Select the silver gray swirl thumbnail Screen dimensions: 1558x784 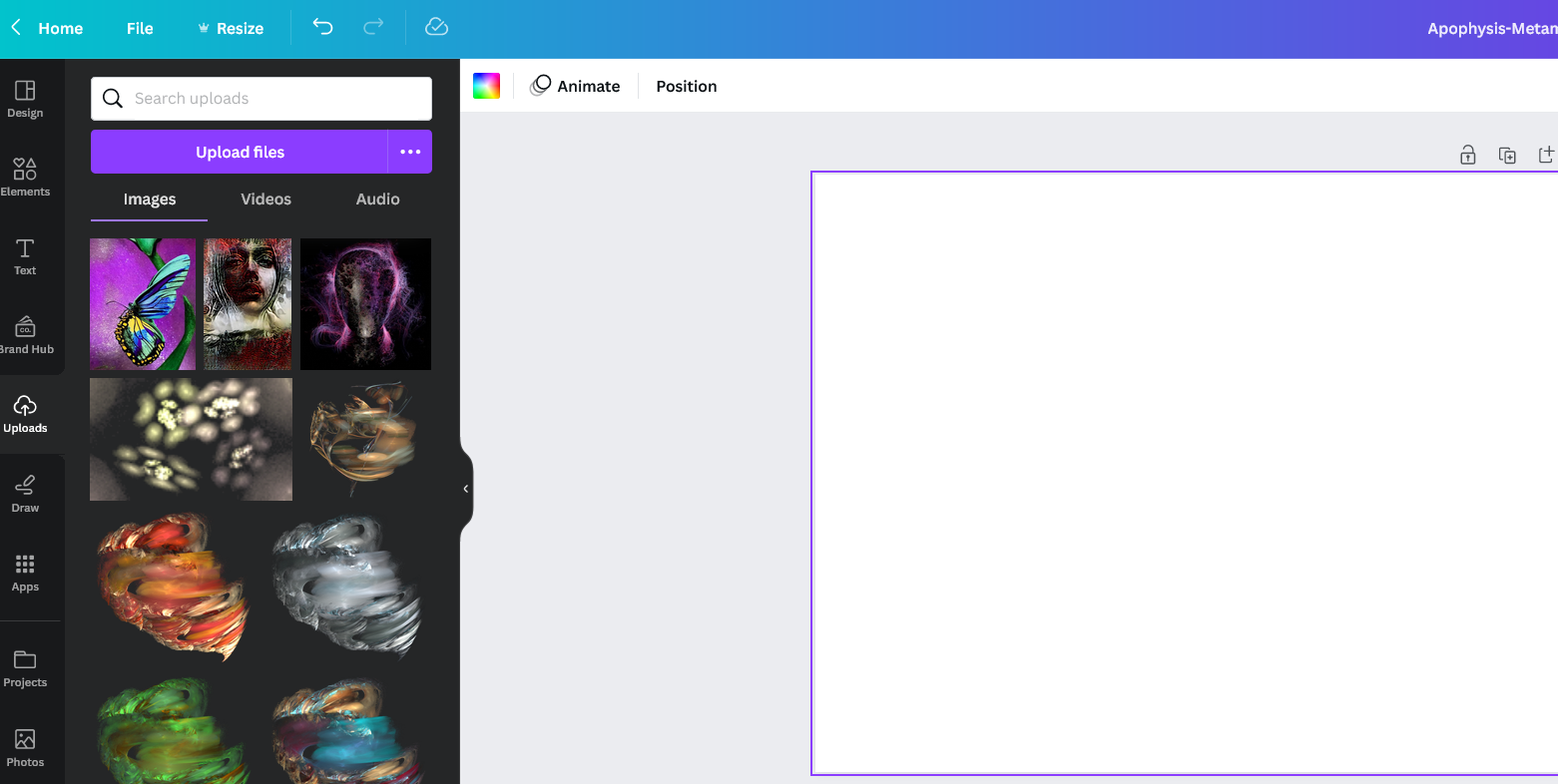point(348,588)
